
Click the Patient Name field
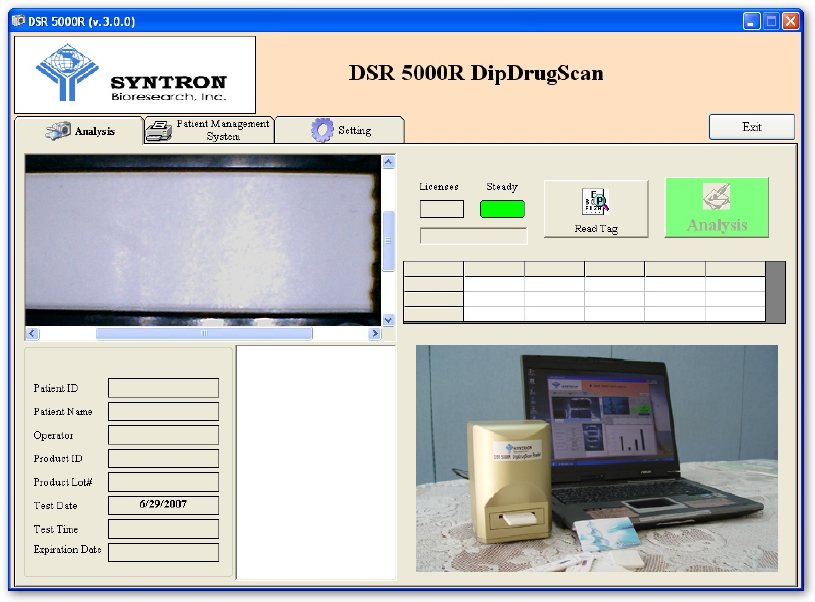(163, 411)
